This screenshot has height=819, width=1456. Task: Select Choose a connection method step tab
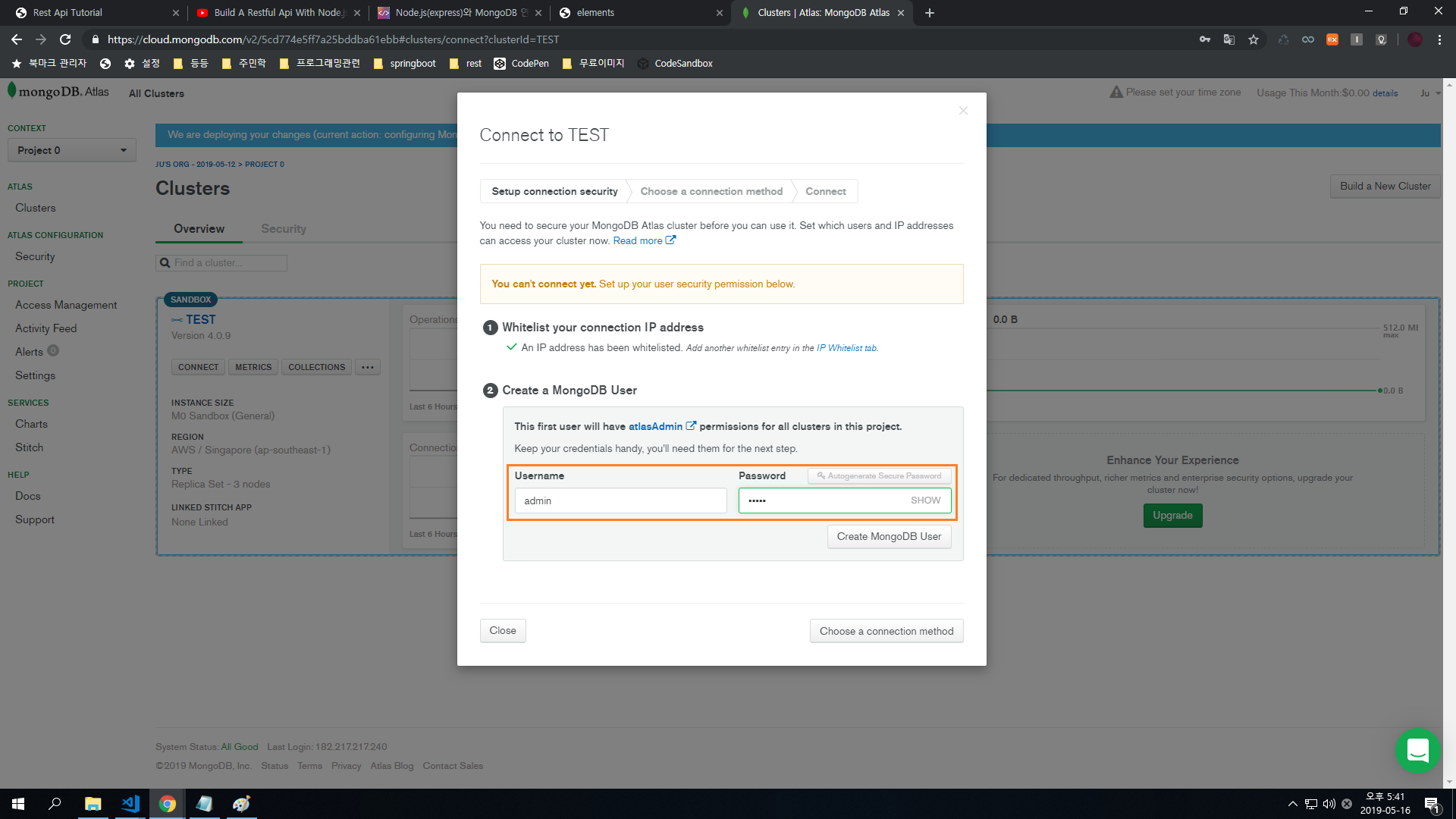click(x=711, y=191)
